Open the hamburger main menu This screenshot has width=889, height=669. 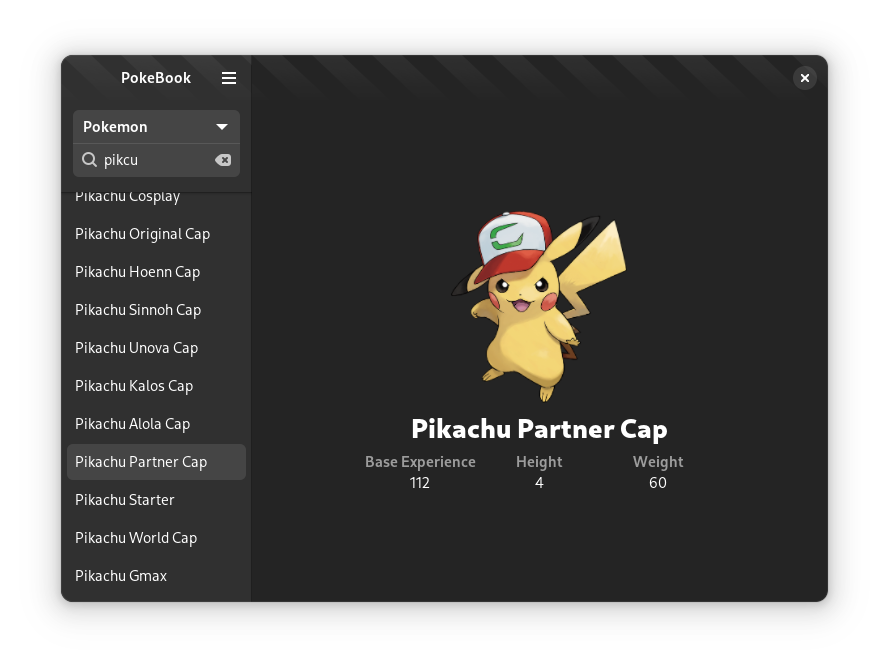pos(228,78)
